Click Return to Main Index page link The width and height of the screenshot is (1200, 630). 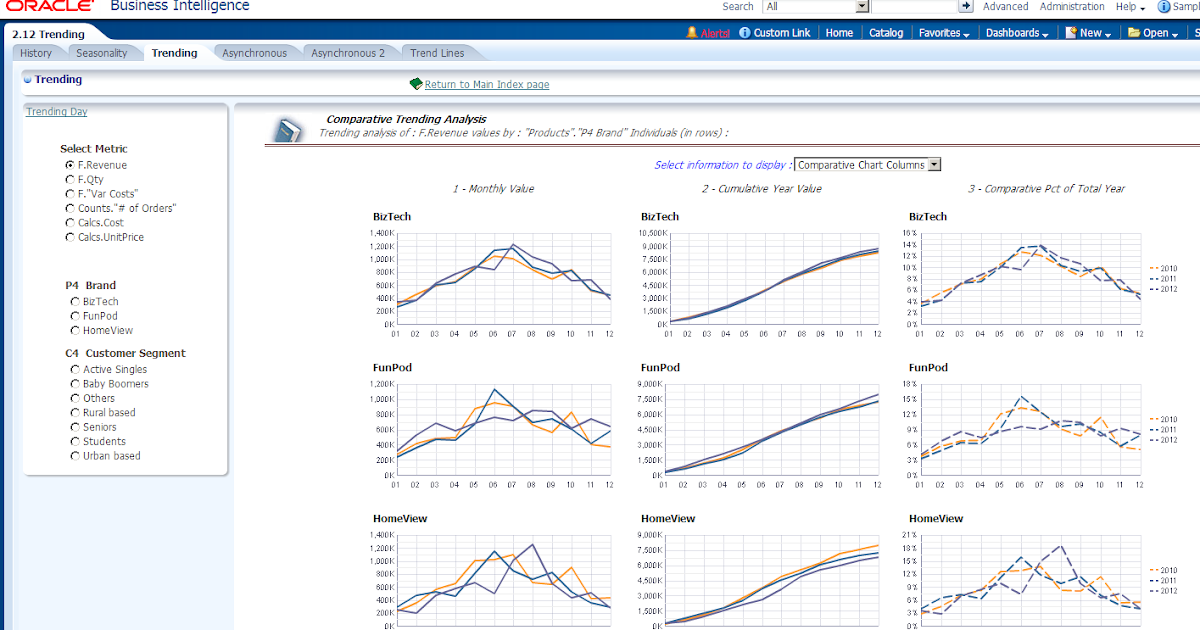(x=485, y=84)
